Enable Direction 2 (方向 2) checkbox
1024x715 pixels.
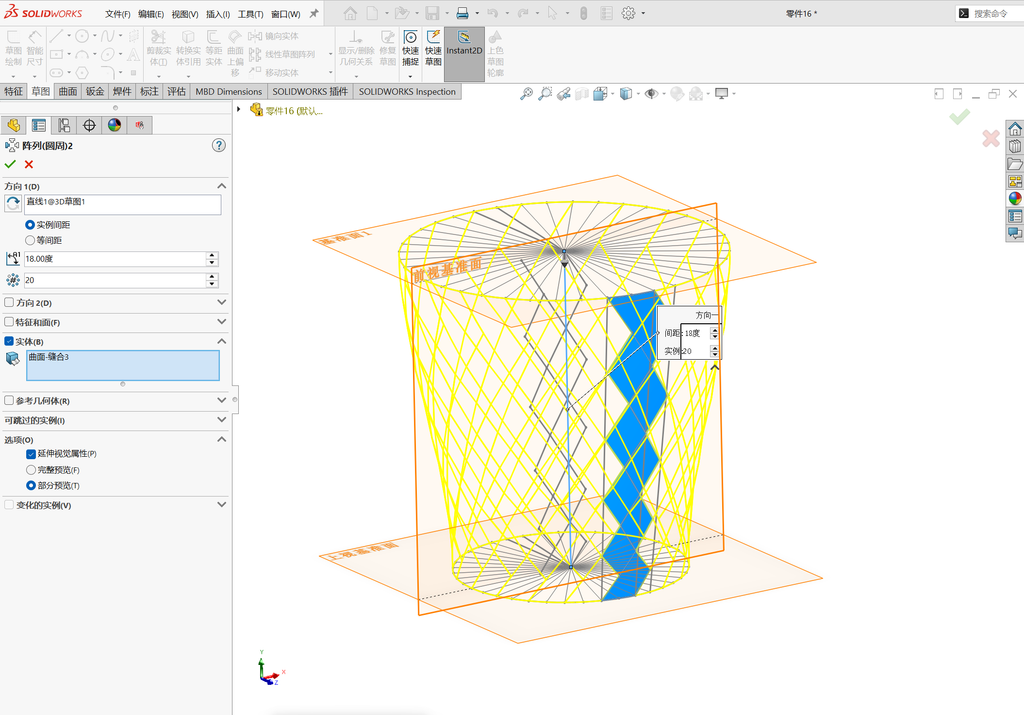(9, 302)
